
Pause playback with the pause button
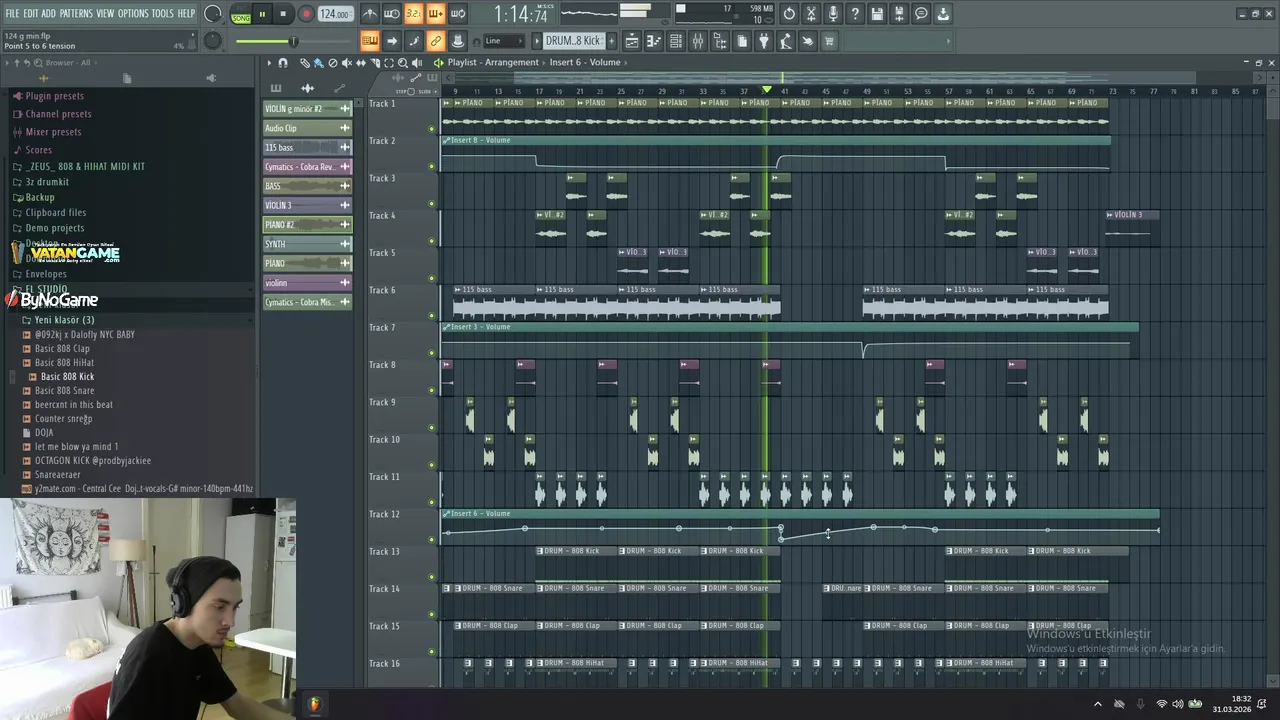click(x=262, y=14)
